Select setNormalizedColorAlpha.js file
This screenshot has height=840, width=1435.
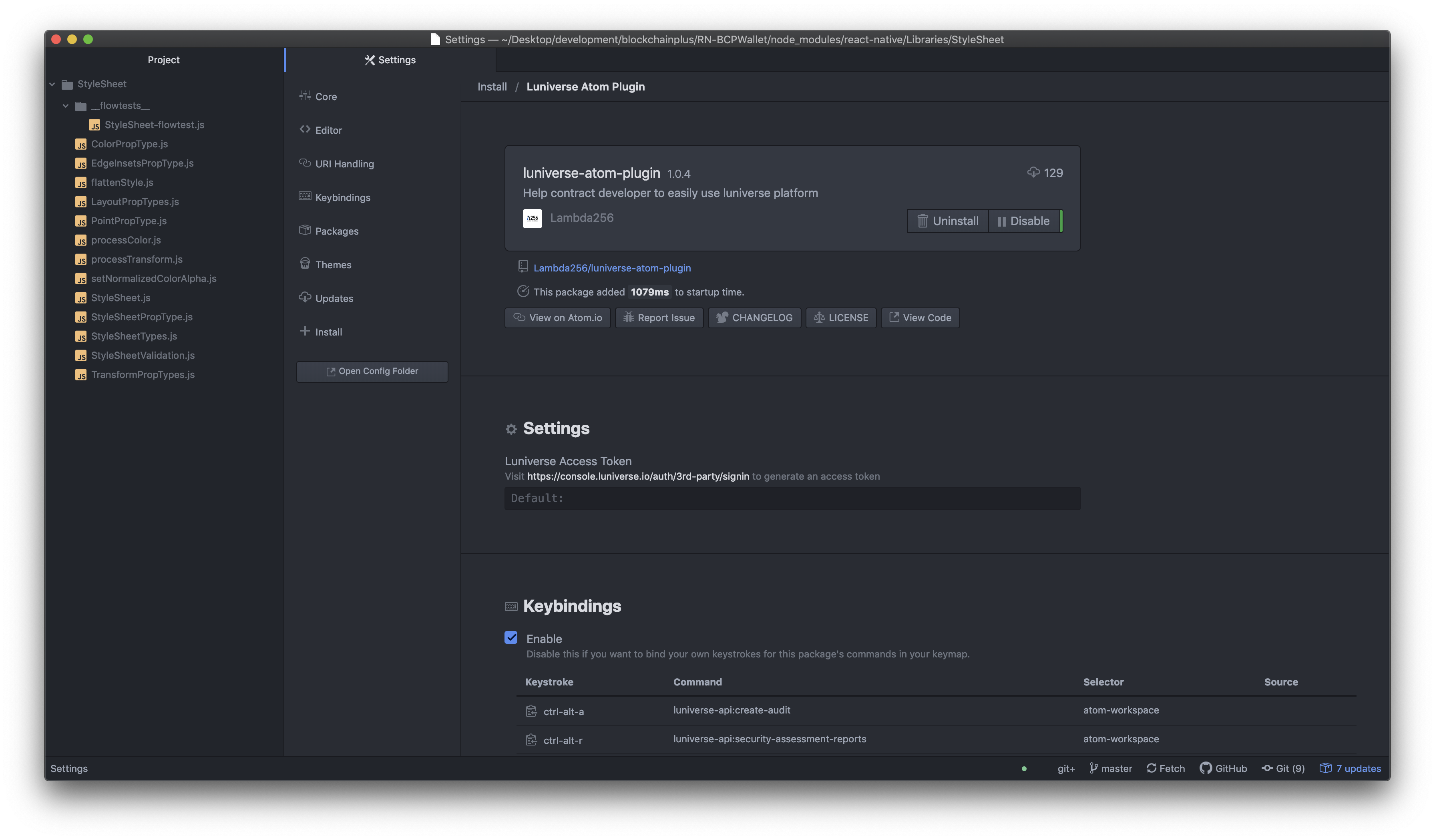click(x=154, y=279)
